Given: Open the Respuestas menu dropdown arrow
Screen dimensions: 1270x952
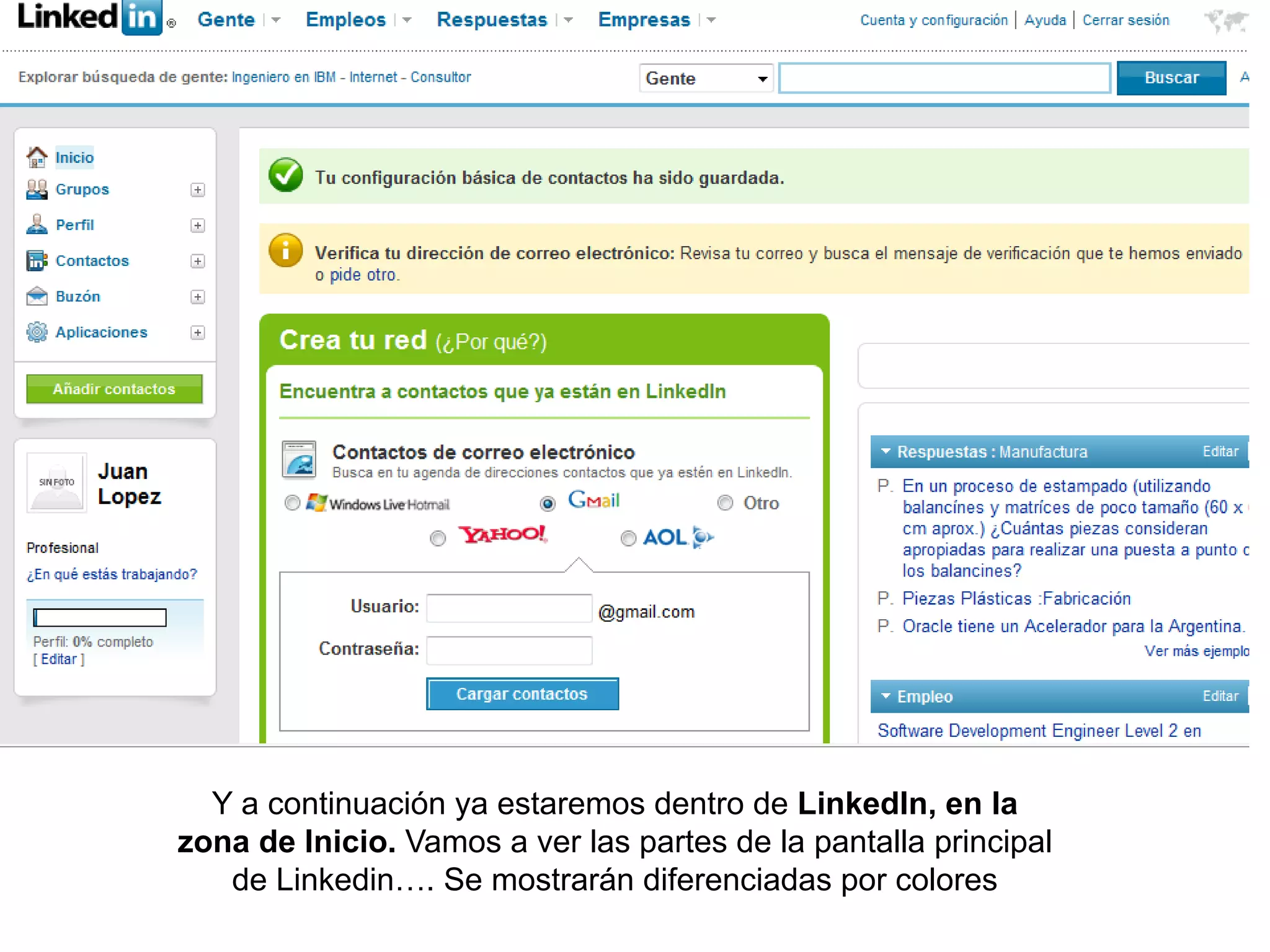Looking at the screenshot, I should coord(568,20).
